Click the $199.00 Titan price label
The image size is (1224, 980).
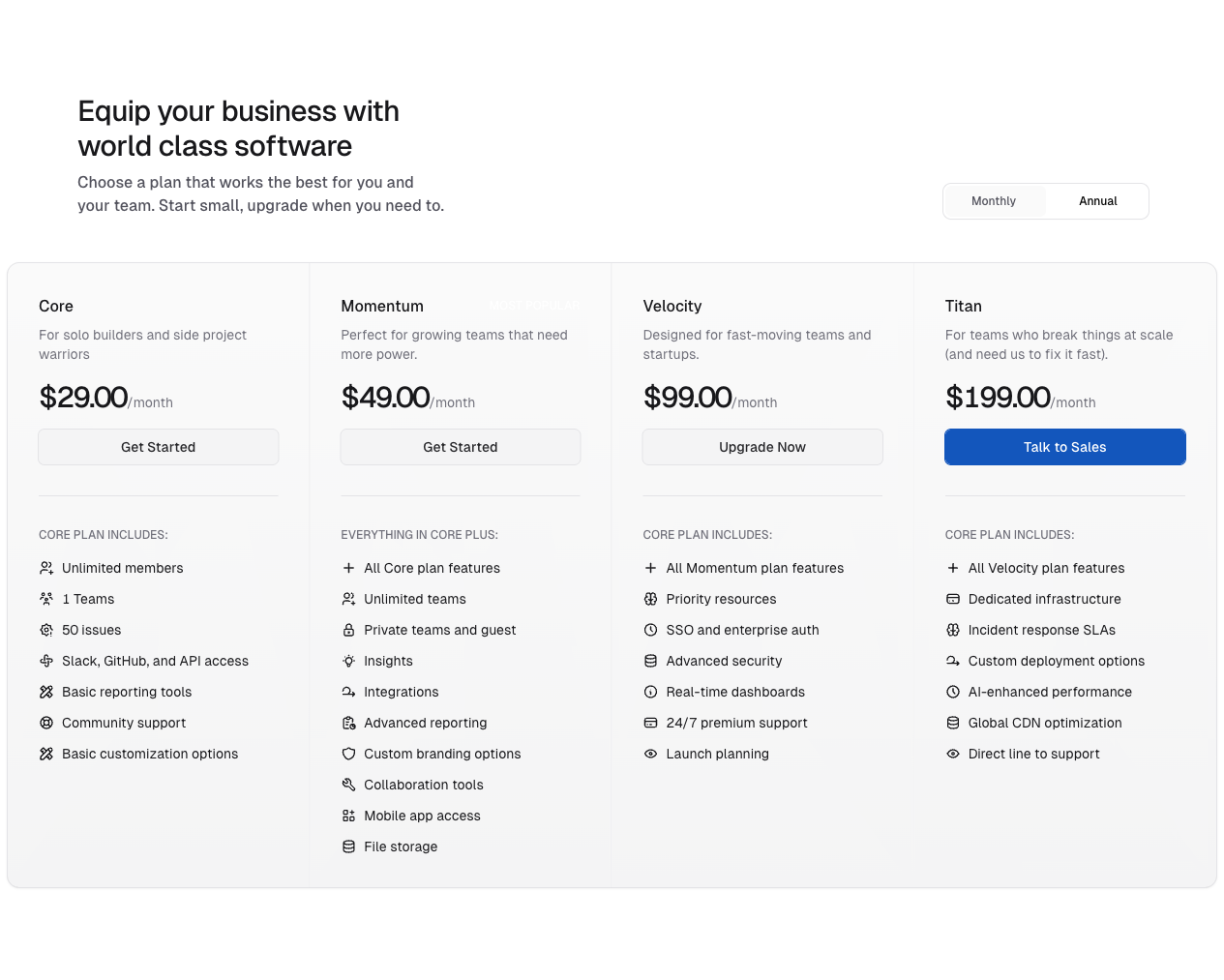coord(998,397)
